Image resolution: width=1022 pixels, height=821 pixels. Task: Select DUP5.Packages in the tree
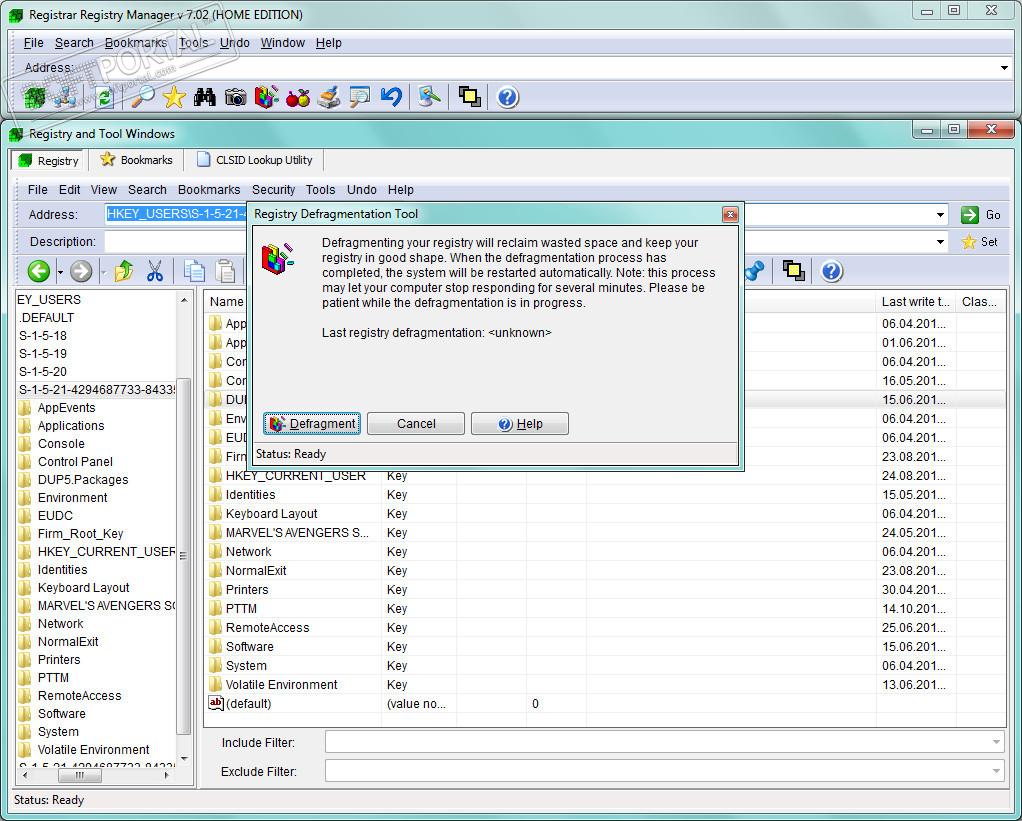pyautogui.click(x=83, y=480)
